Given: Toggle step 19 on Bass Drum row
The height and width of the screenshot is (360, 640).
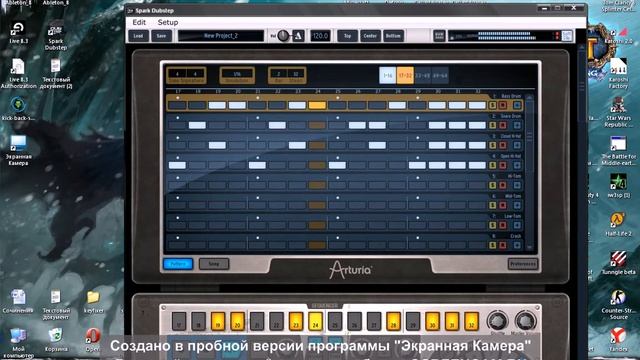Looking at the screenshot, I should click(x=217, y=105).
